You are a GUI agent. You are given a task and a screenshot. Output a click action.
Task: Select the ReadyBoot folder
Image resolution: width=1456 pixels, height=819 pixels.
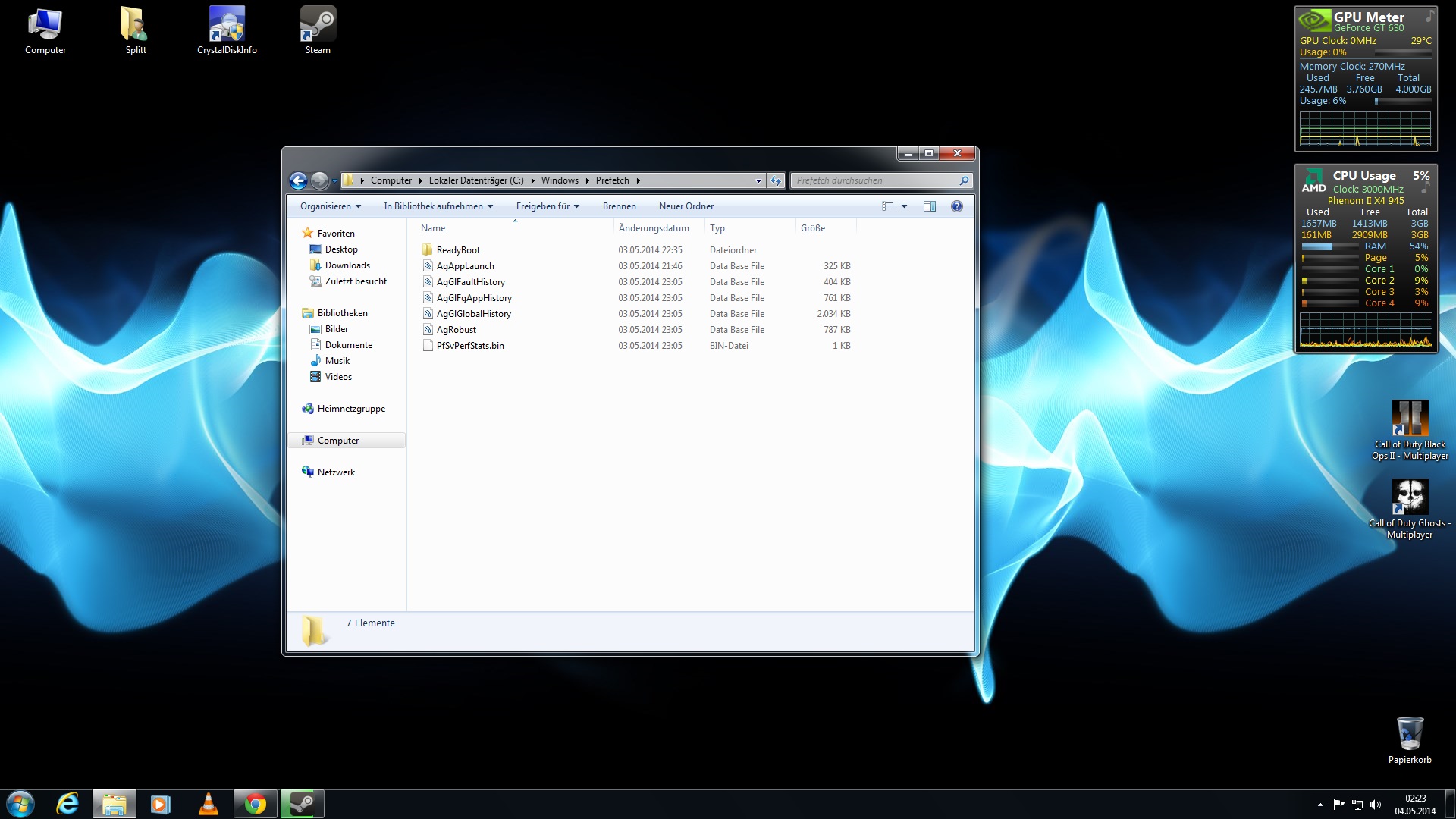[458, 250]
